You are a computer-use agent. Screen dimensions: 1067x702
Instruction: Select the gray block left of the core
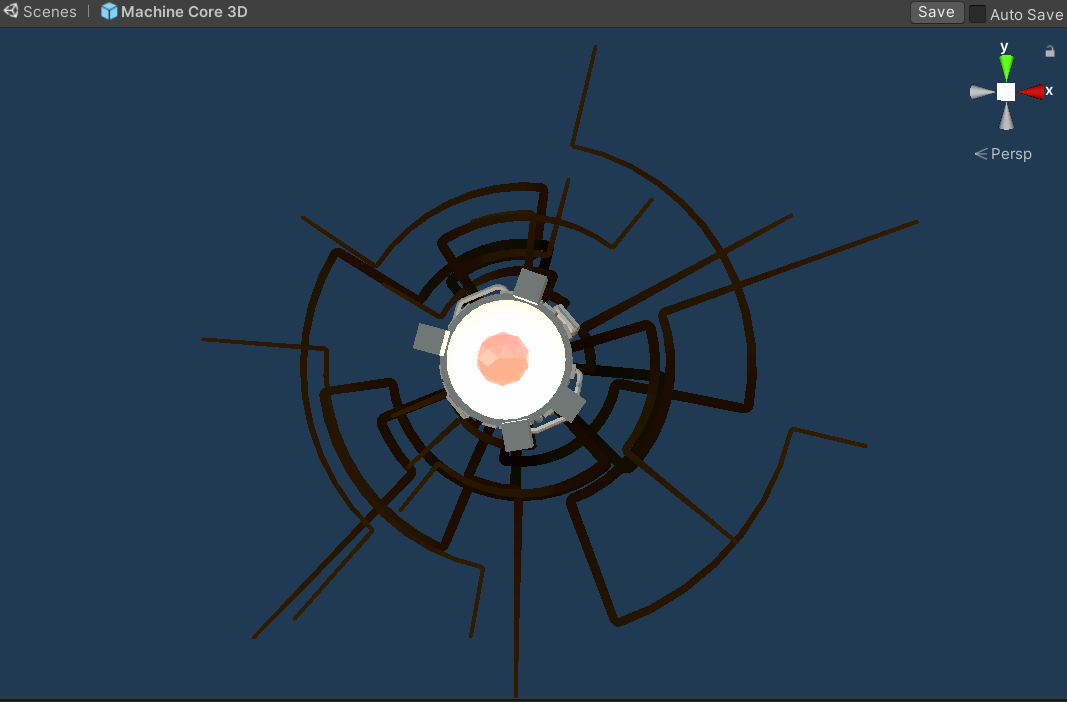(x=430, y=339)
